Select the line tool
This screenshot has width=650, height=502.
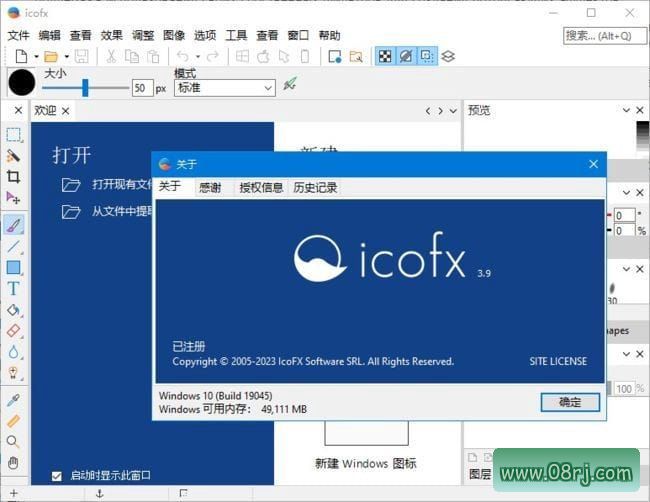tap(13, 246)
